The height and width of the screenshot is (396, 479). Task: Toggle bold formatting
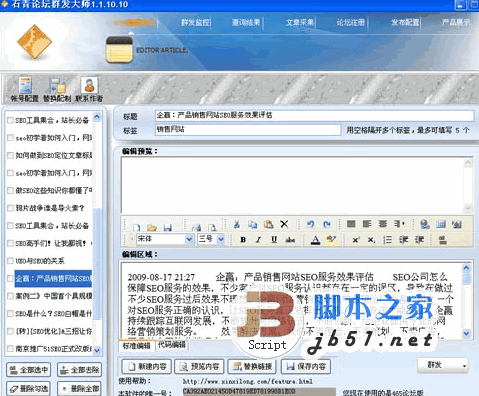coord(243,240)
